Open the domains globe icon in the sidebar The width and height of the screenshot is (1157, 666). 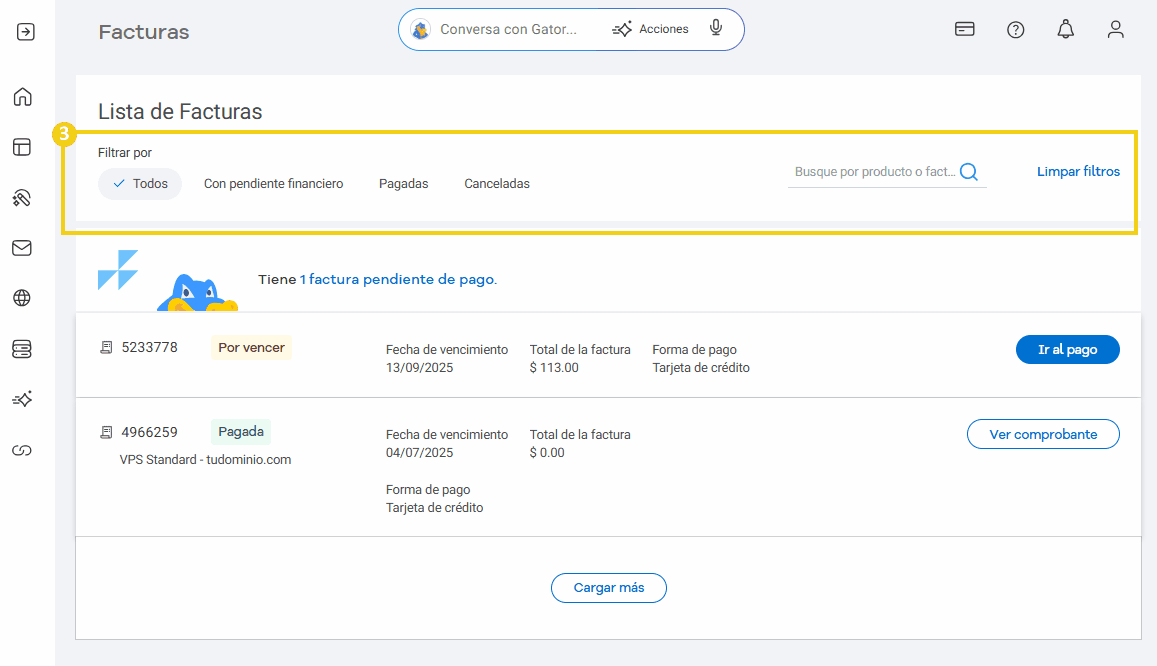[x=22, y=298]
